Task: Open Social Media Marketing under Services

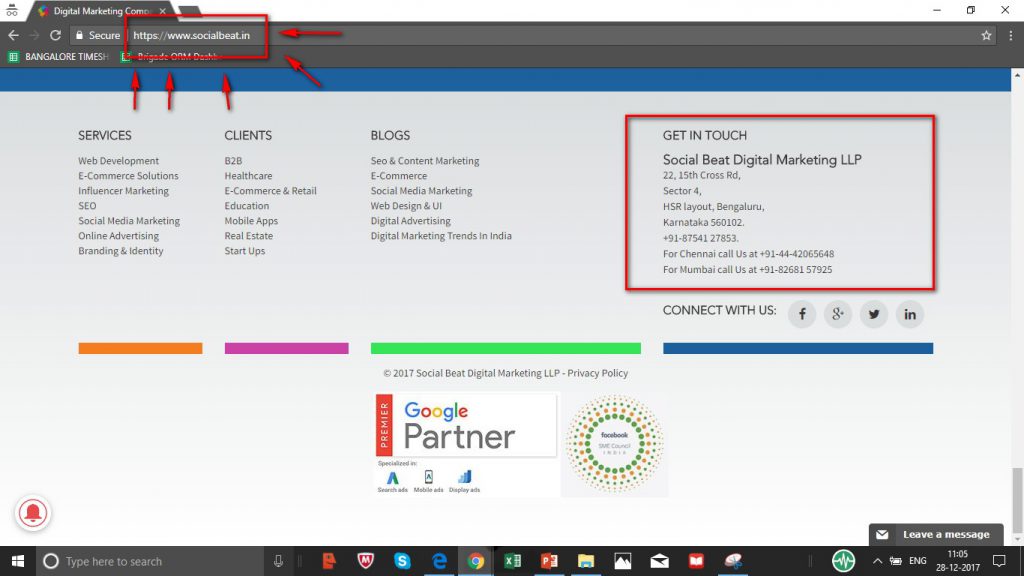Action: tap(129, 221)
